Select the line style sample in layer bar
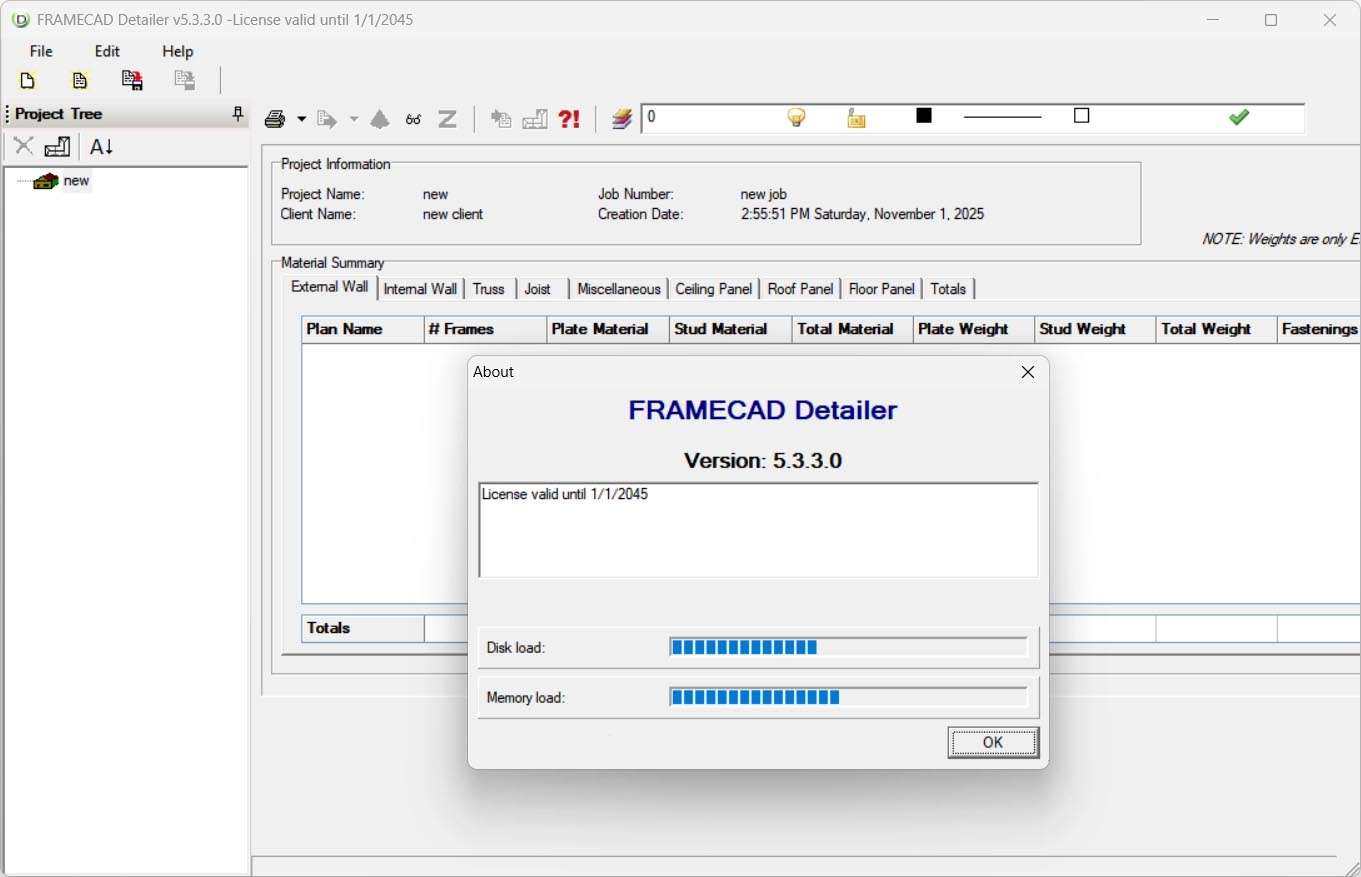 coord(1002,117)
